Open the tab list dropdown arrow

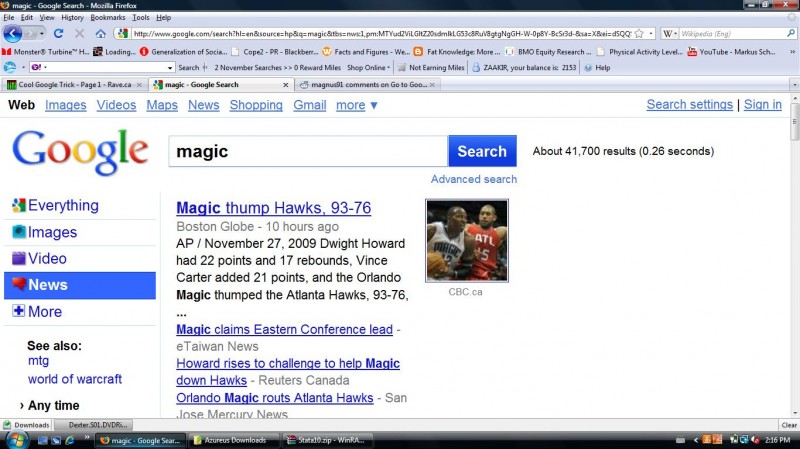794,85
